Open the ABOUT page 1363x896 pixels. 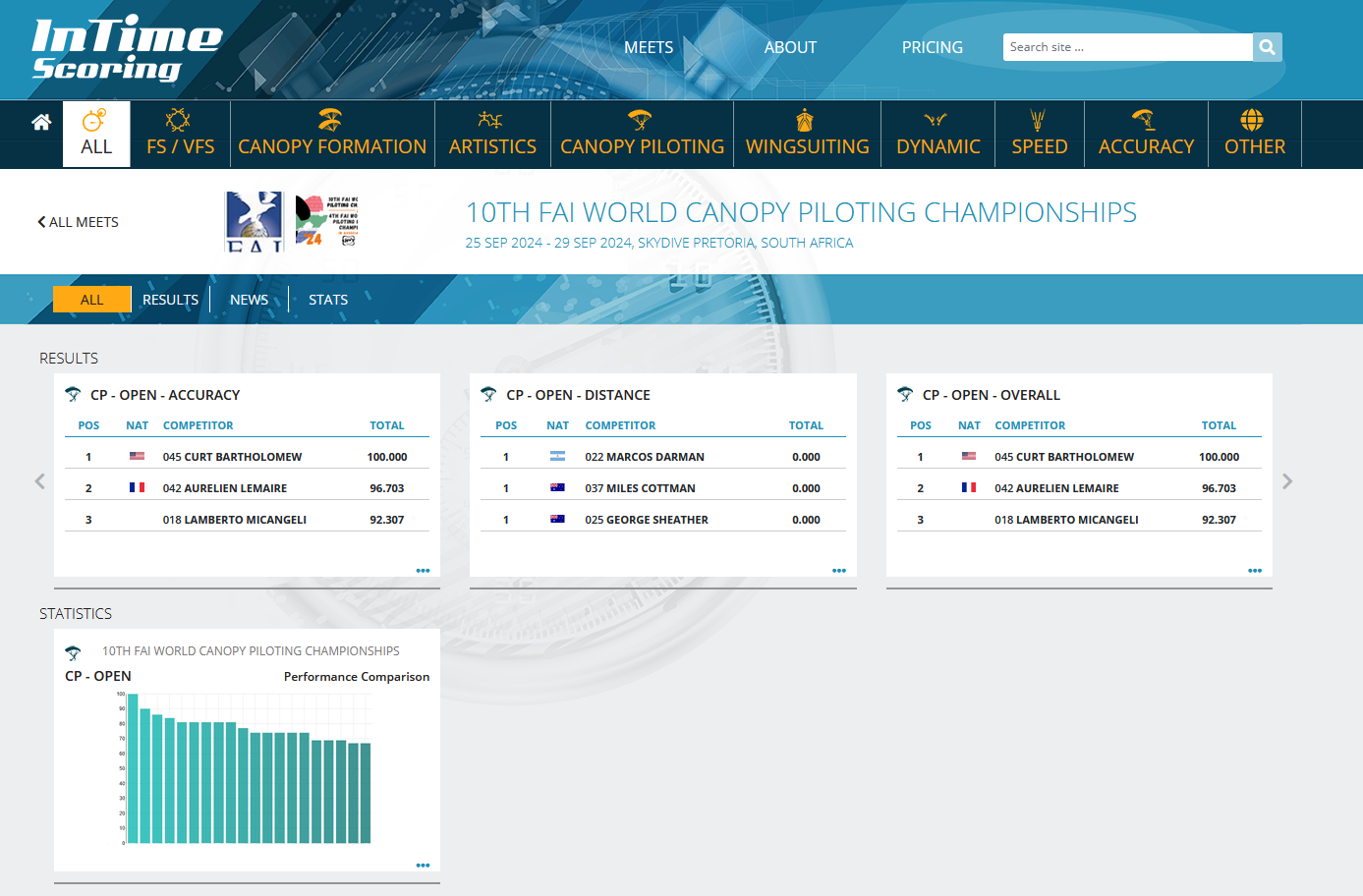pyautogui.click(x=790, y=47)
